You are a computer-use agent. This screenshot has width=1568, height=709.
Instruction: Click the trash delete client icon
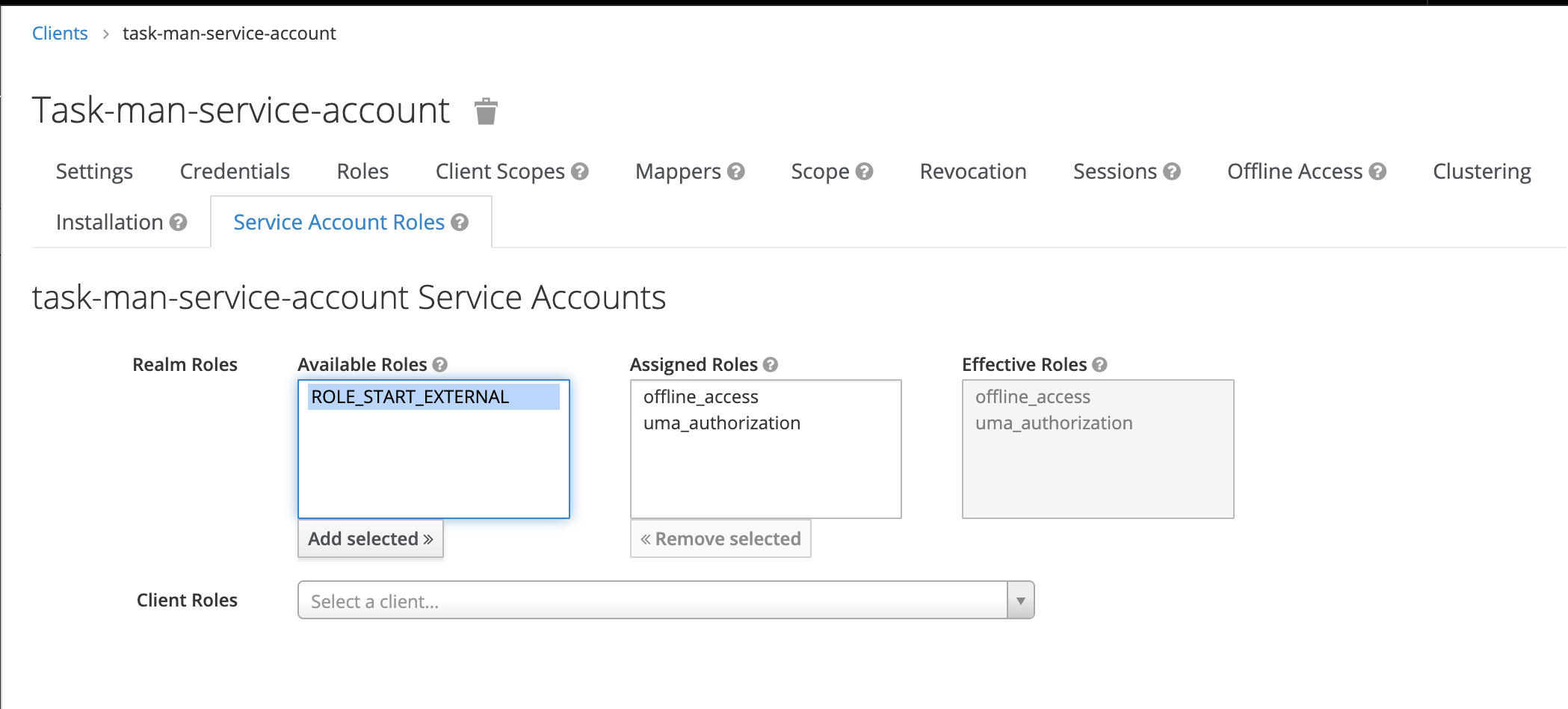click(x=486, y=111)
